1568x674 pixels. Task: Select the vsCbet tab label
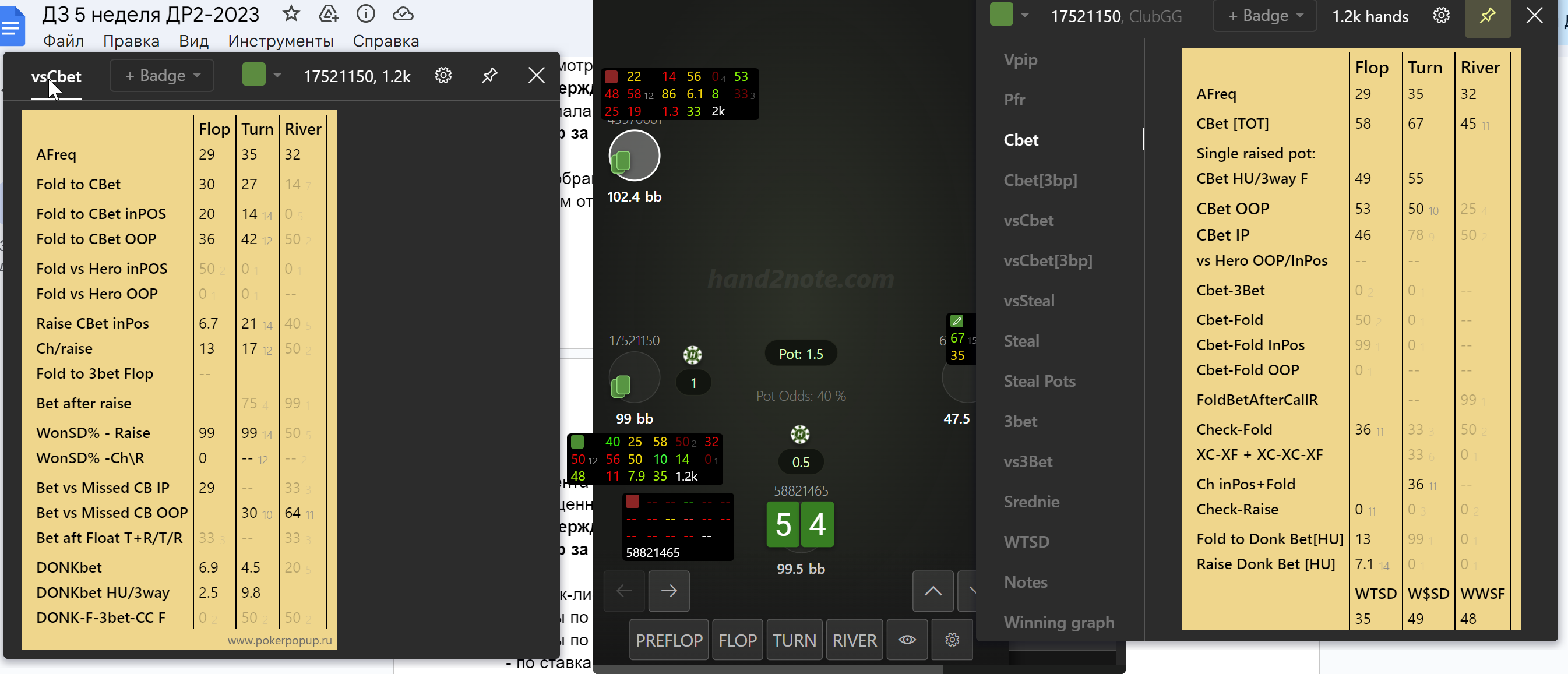(56, 76)
